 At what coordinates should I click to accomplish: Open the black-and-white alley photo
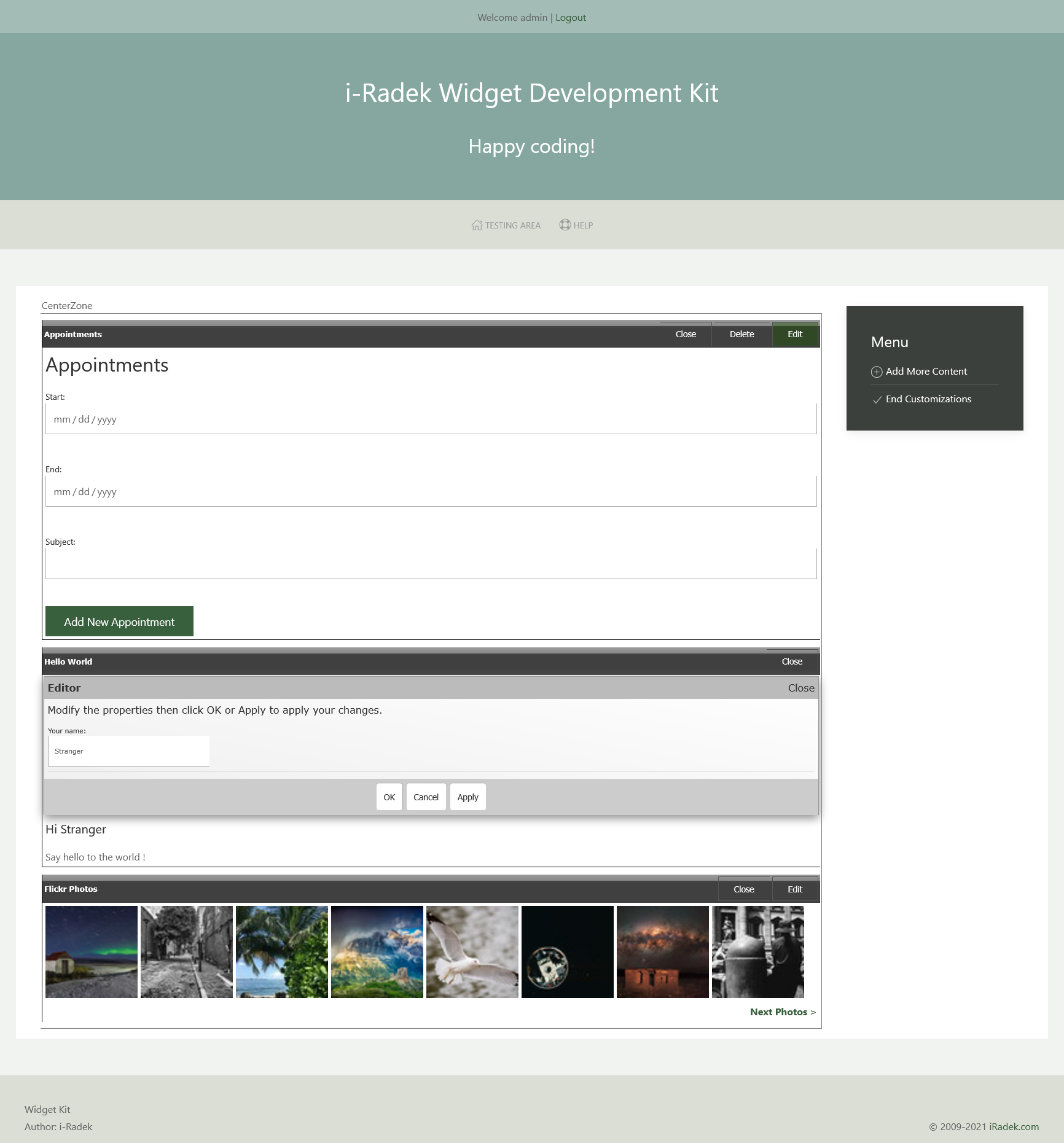[187, 952]
